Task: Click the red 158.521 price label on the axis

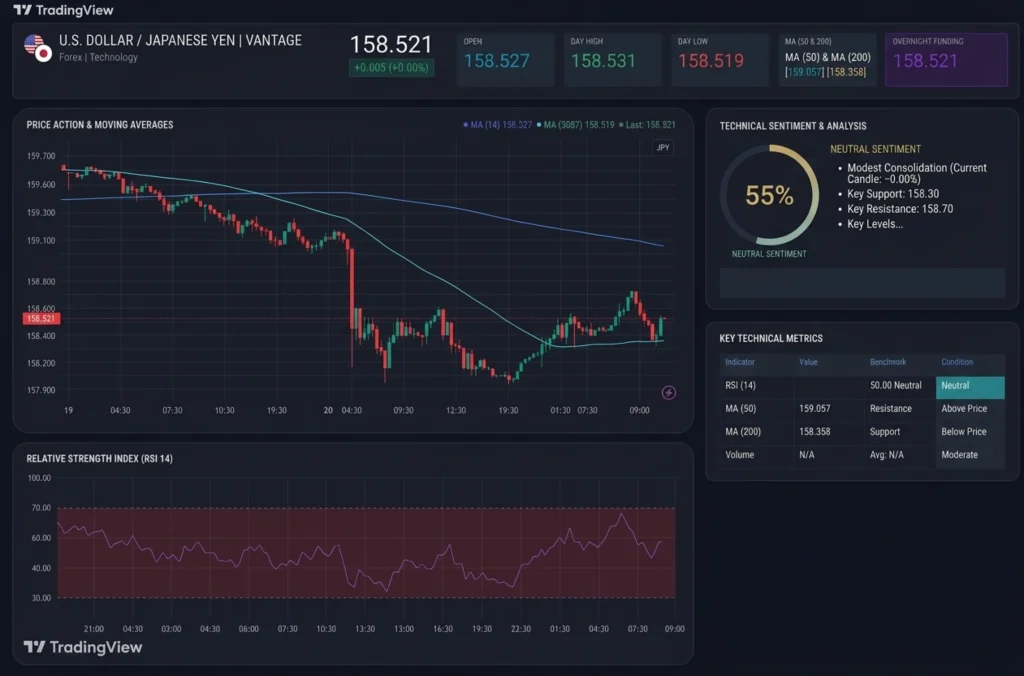Action: point(41,319)
